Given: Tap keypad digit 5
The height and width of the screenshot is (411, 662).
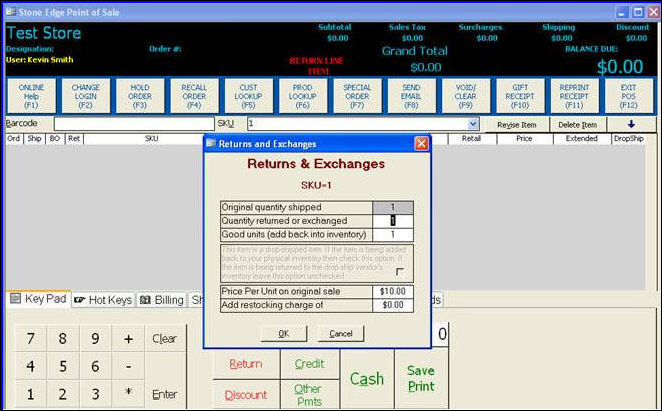Looking at the screenshot, I should coord(62,366).
